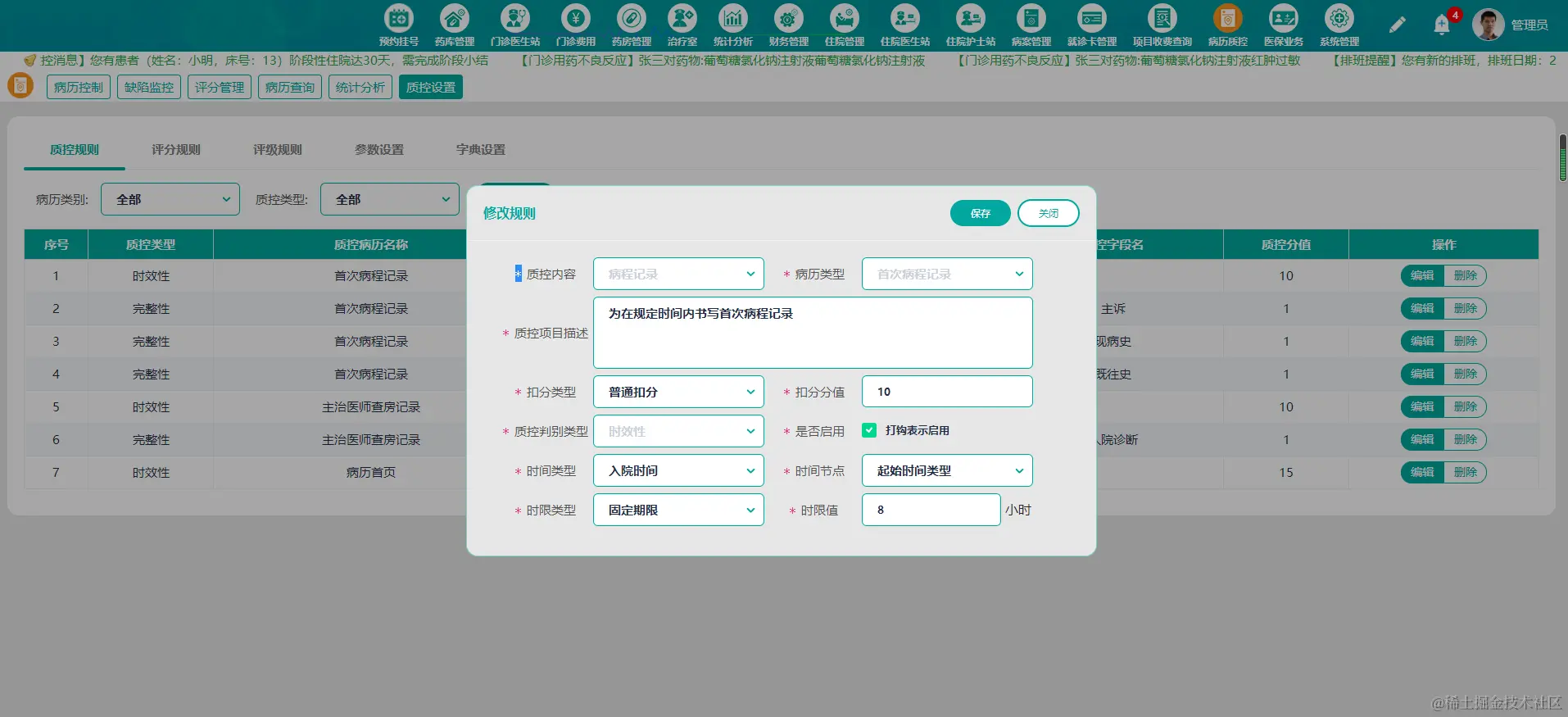Open the 时间类型 dropdown showing 入院时间

click(678, 470)
